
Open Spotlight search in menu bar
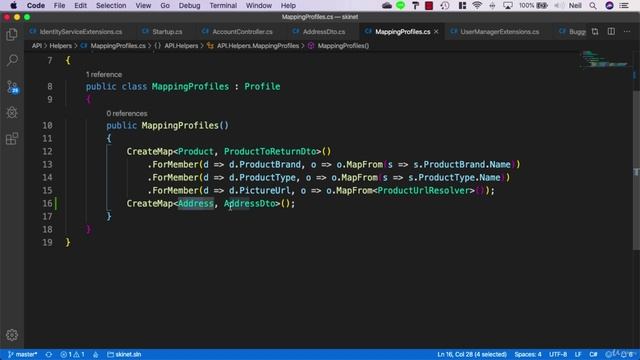pyautogui.click(x=593, y=6)
